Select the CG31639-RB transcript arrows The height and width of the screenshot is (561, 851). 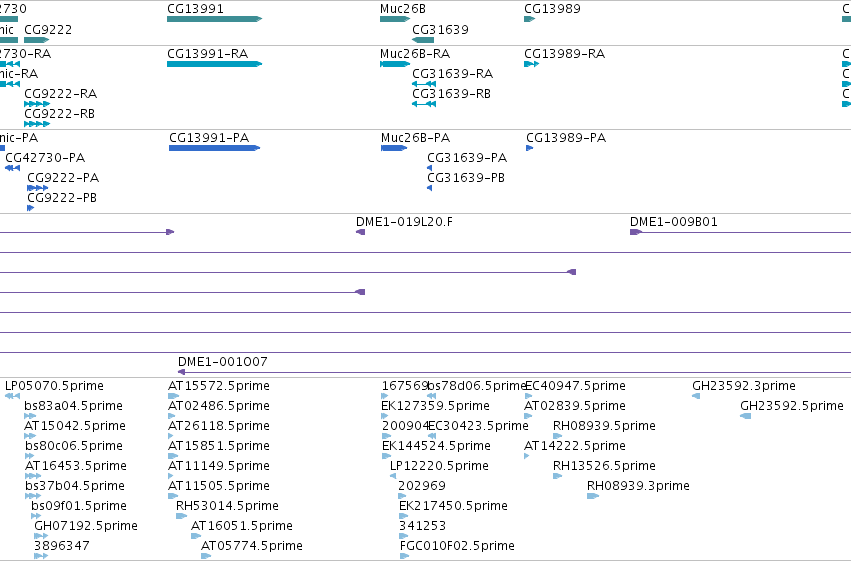424,104
